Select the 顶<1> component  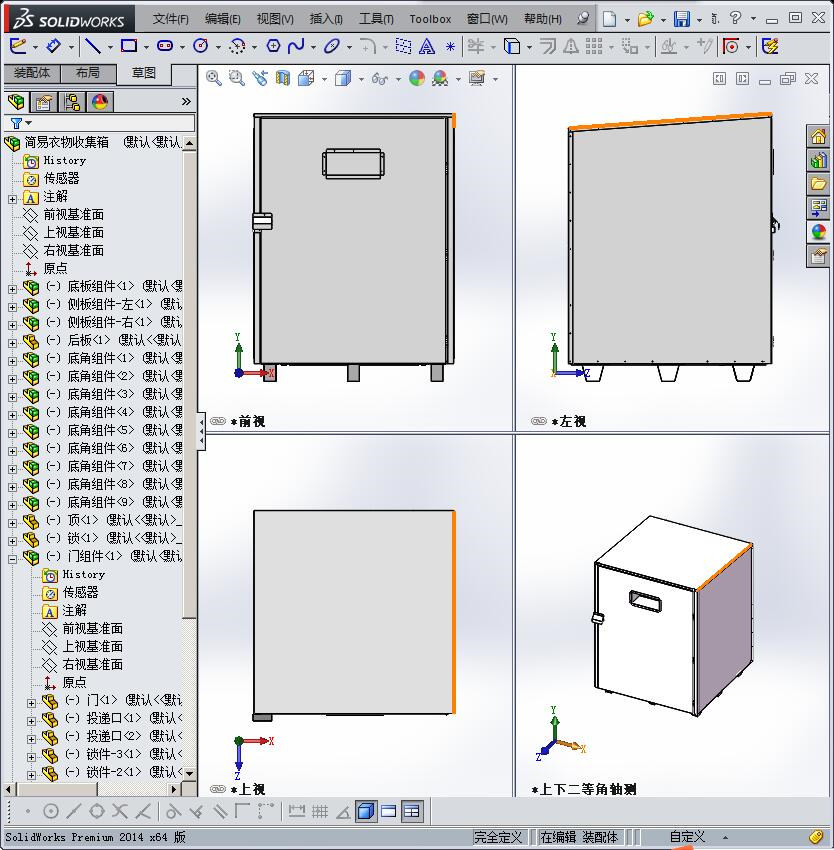pyautogui.click(x=83, y=520)
